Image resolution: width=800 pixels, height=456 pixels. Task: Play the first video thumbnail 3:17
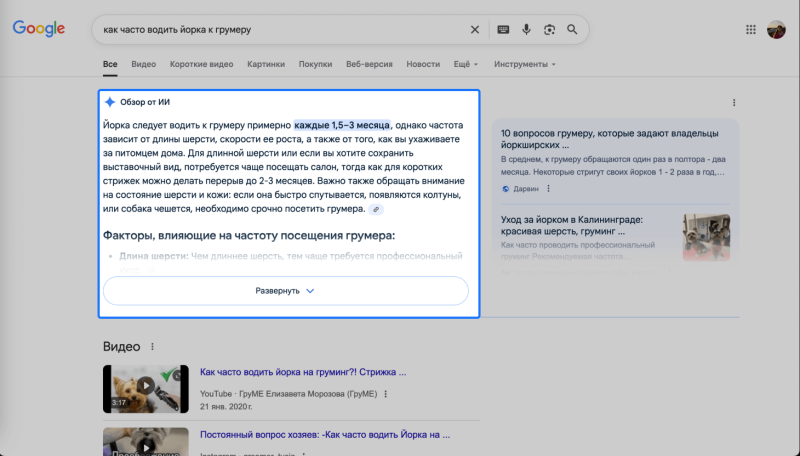145,389
